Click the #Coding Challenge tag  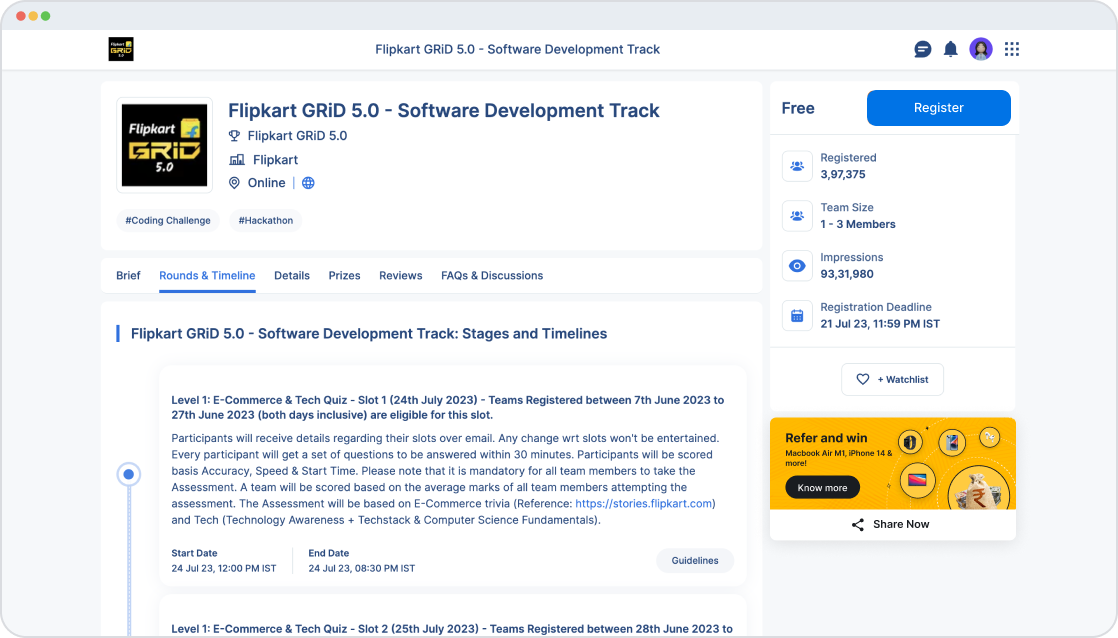tap(168, 220)
